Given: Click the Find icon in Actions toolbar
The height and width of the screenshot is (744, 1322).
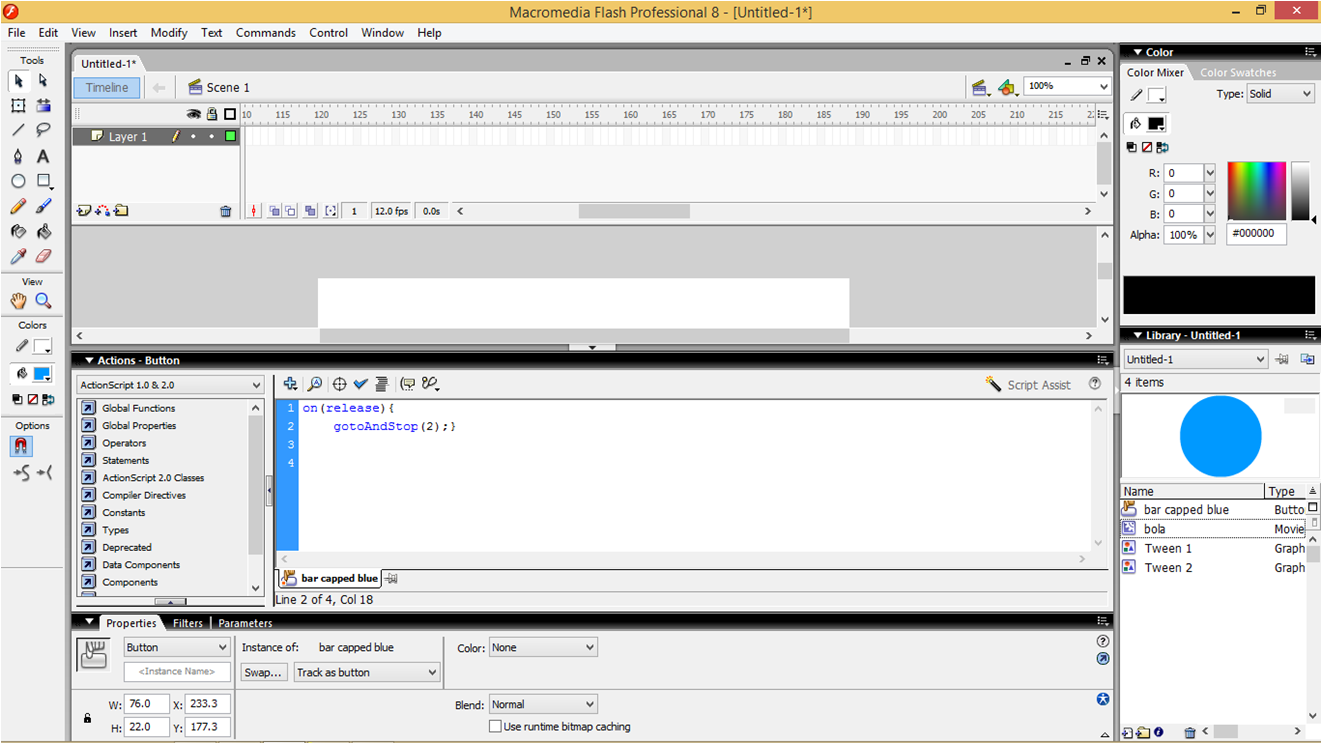Looking at the screenshot, I should click(314, 384).
